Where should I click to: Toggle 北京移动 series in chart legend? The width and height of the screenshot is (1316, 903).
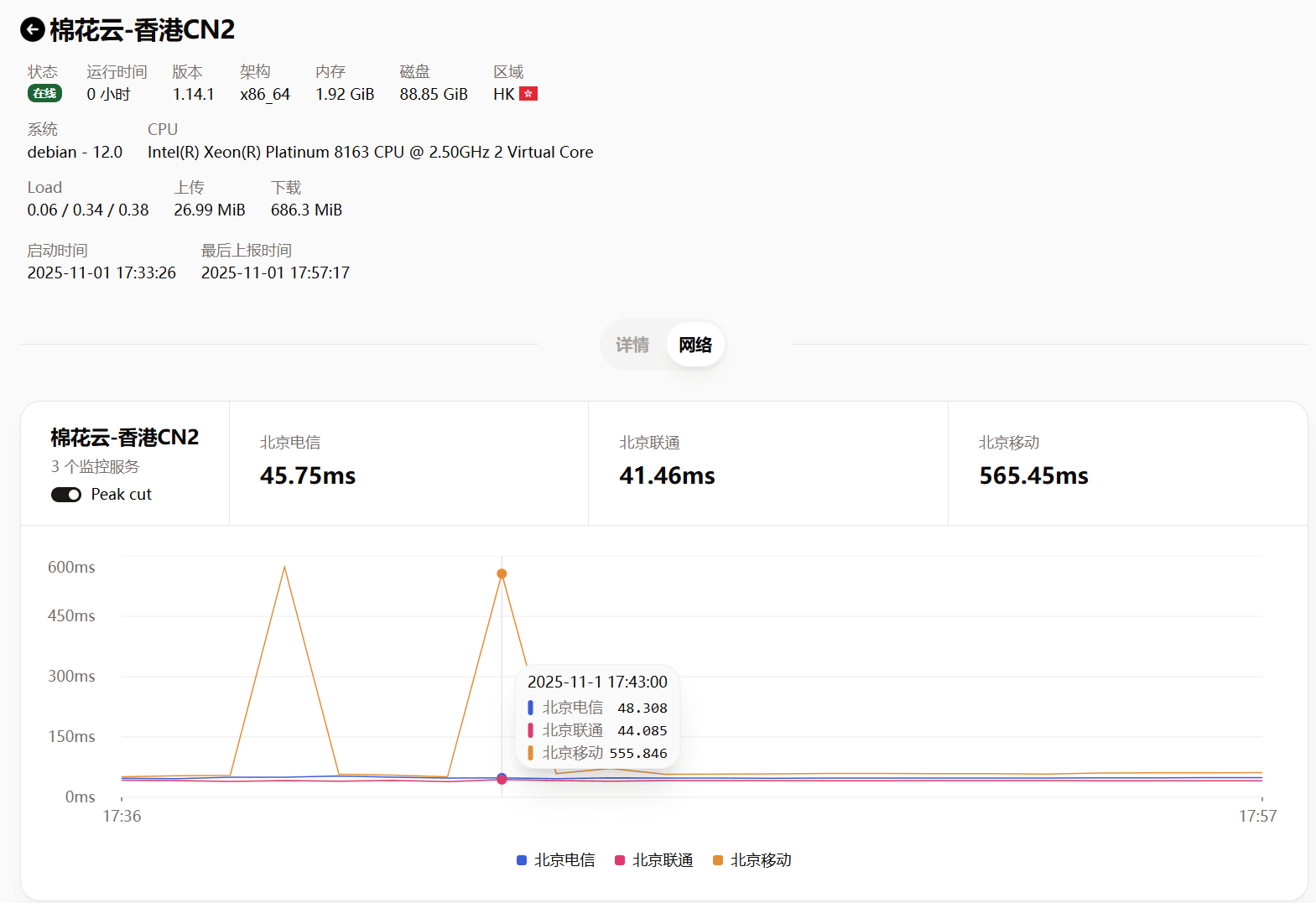(x=752, y=860)
